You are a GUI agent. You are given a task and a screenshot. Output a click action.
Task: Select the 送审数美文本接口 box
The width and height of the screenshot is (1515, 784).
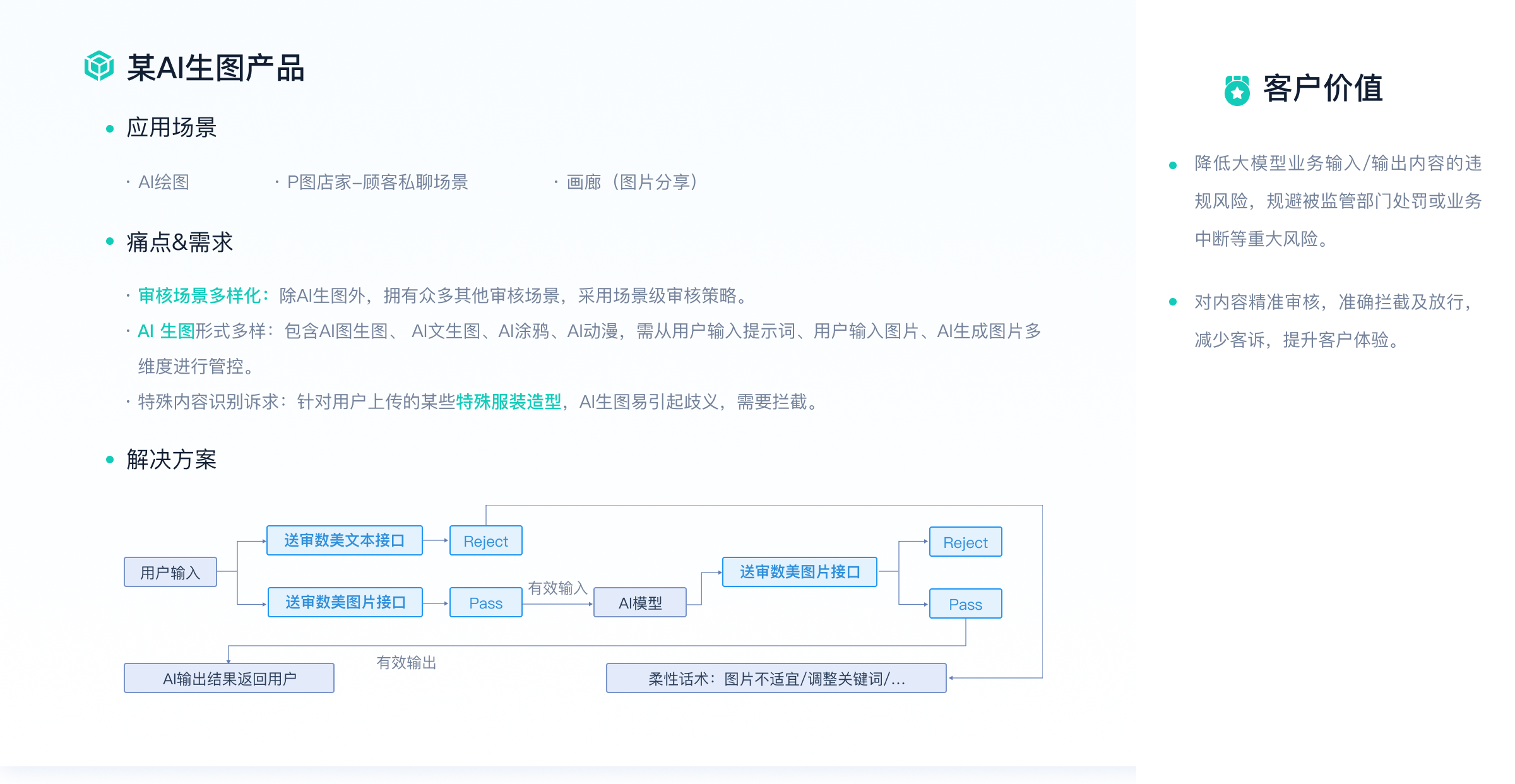344,540
